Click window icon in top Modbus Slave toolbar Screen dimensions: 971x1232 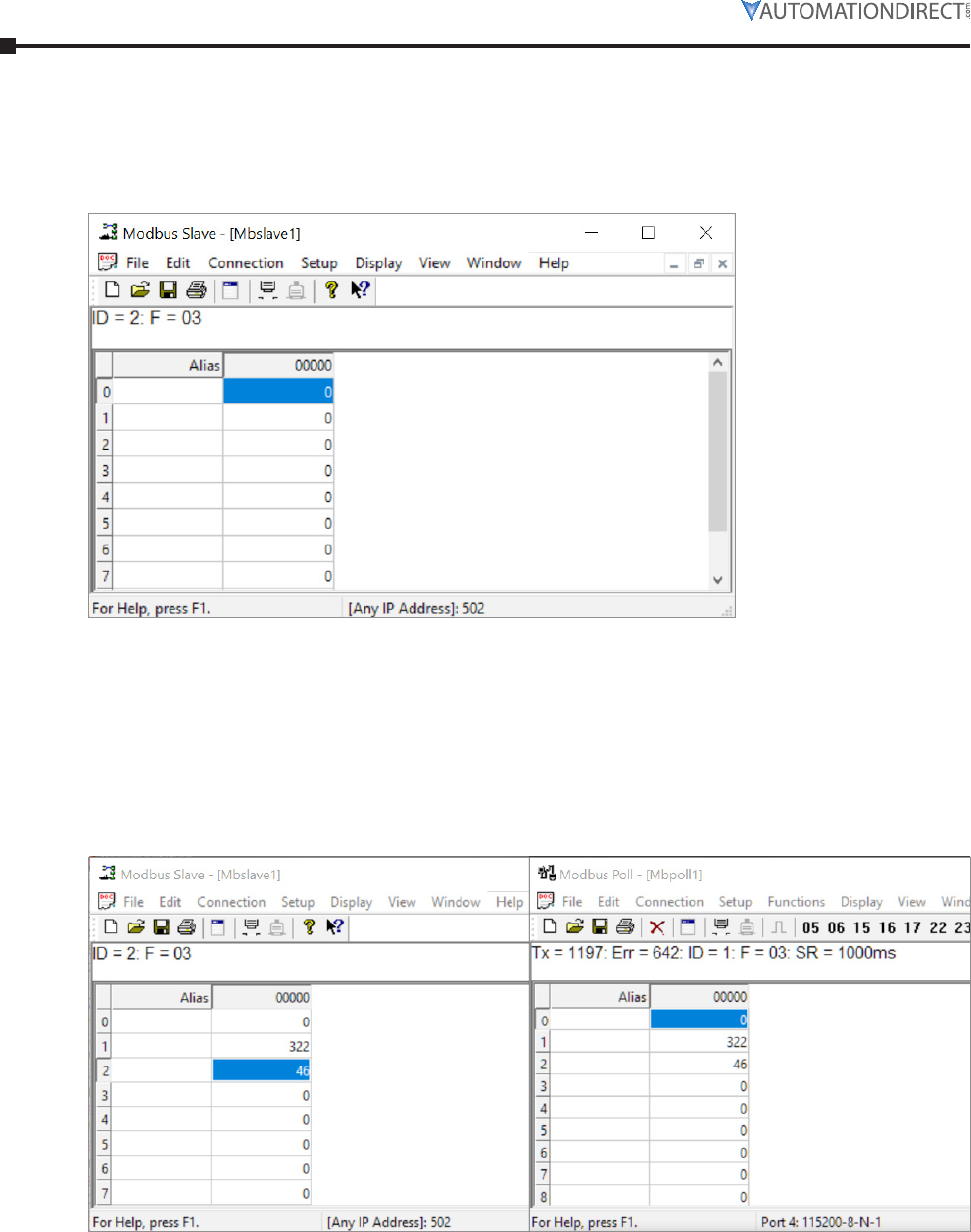230,290
